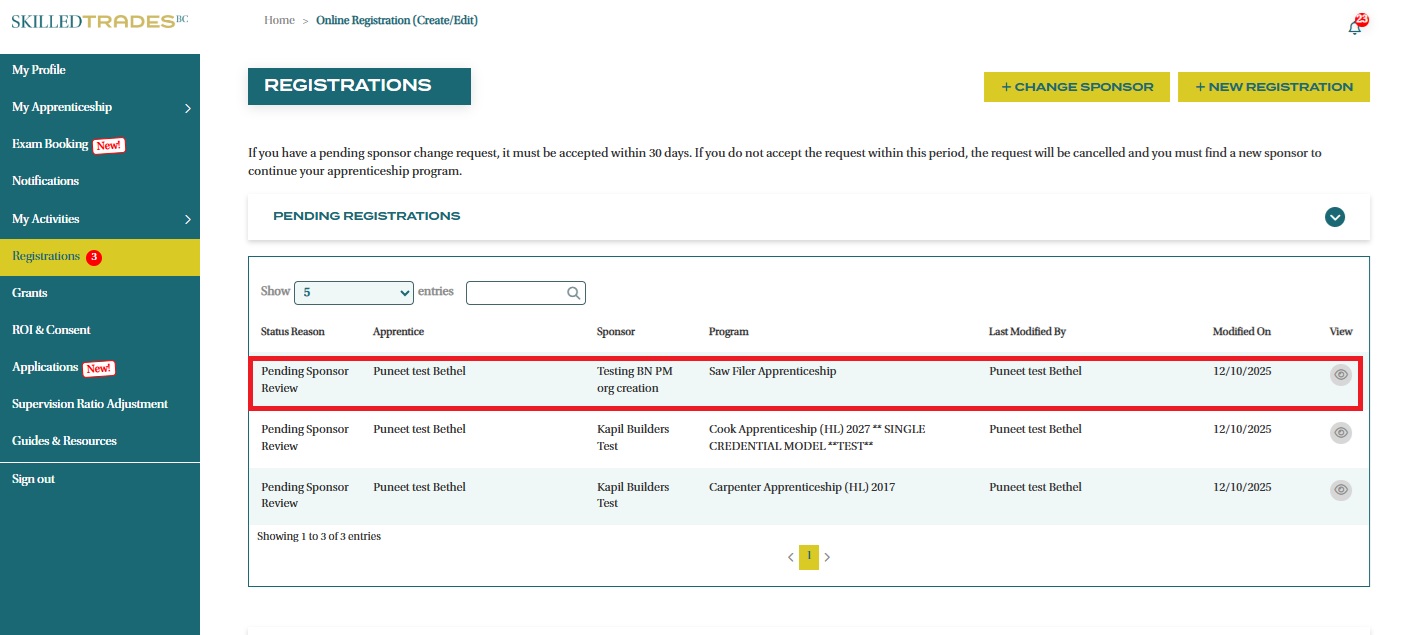
Task: Expand the My Apprenticeship submenu
Action: coord(187,108)
